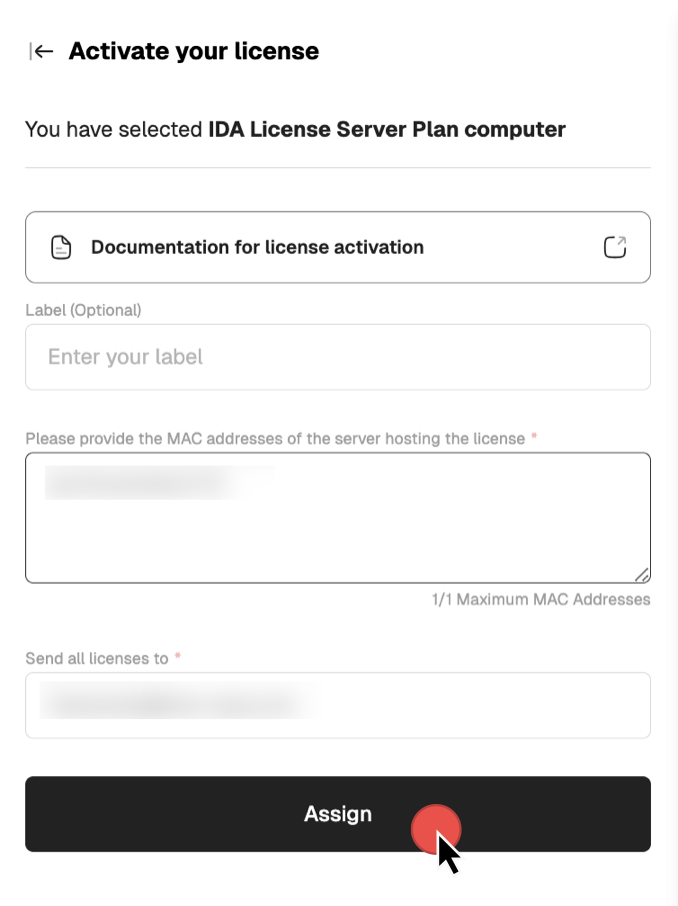Image resolution: width=678 pixels, height=906 pixels.
Task: Click the MAC addresses field caption text
Action: pyautogui.click(x=275, y=438)
